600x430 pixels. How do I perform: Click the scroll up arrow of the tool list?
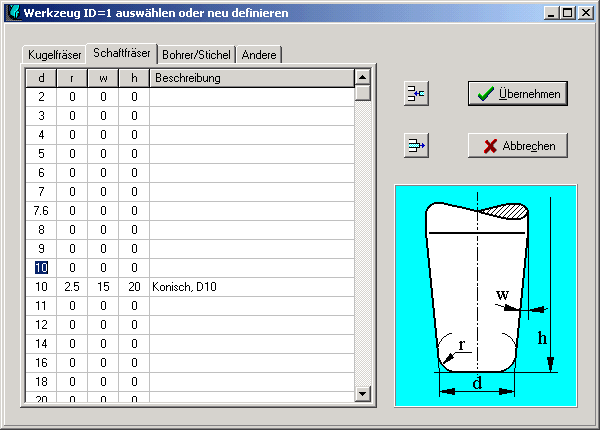[x=363, y=77]
